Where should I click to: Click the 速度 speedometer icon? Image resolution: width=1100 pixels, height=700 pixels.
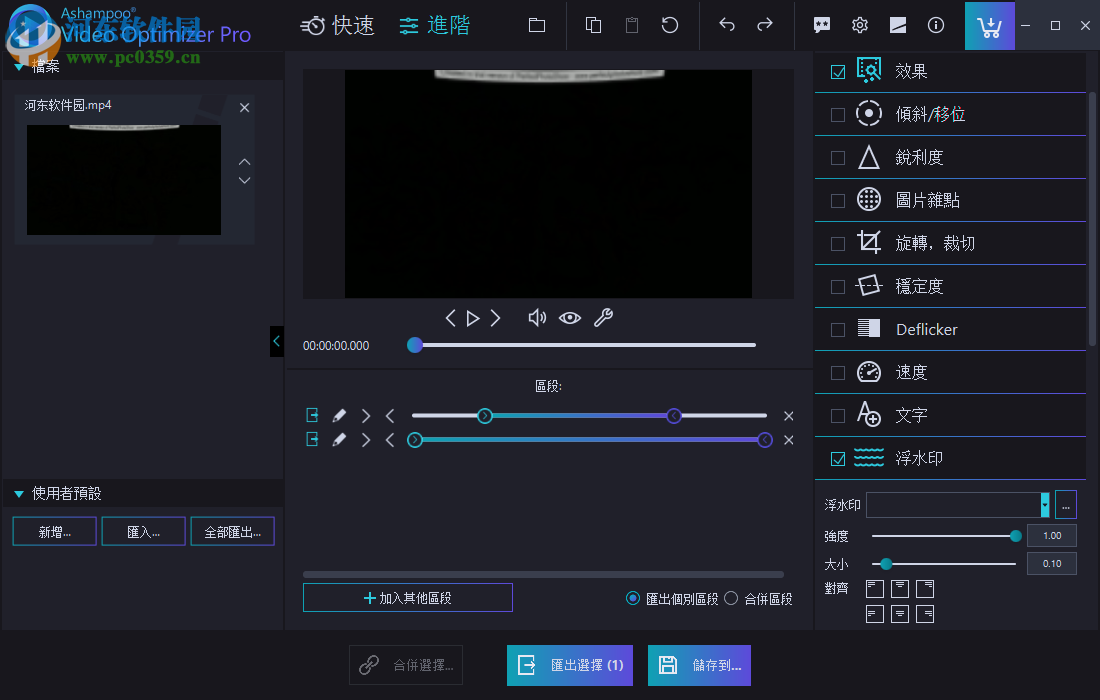tap(869, 371)
